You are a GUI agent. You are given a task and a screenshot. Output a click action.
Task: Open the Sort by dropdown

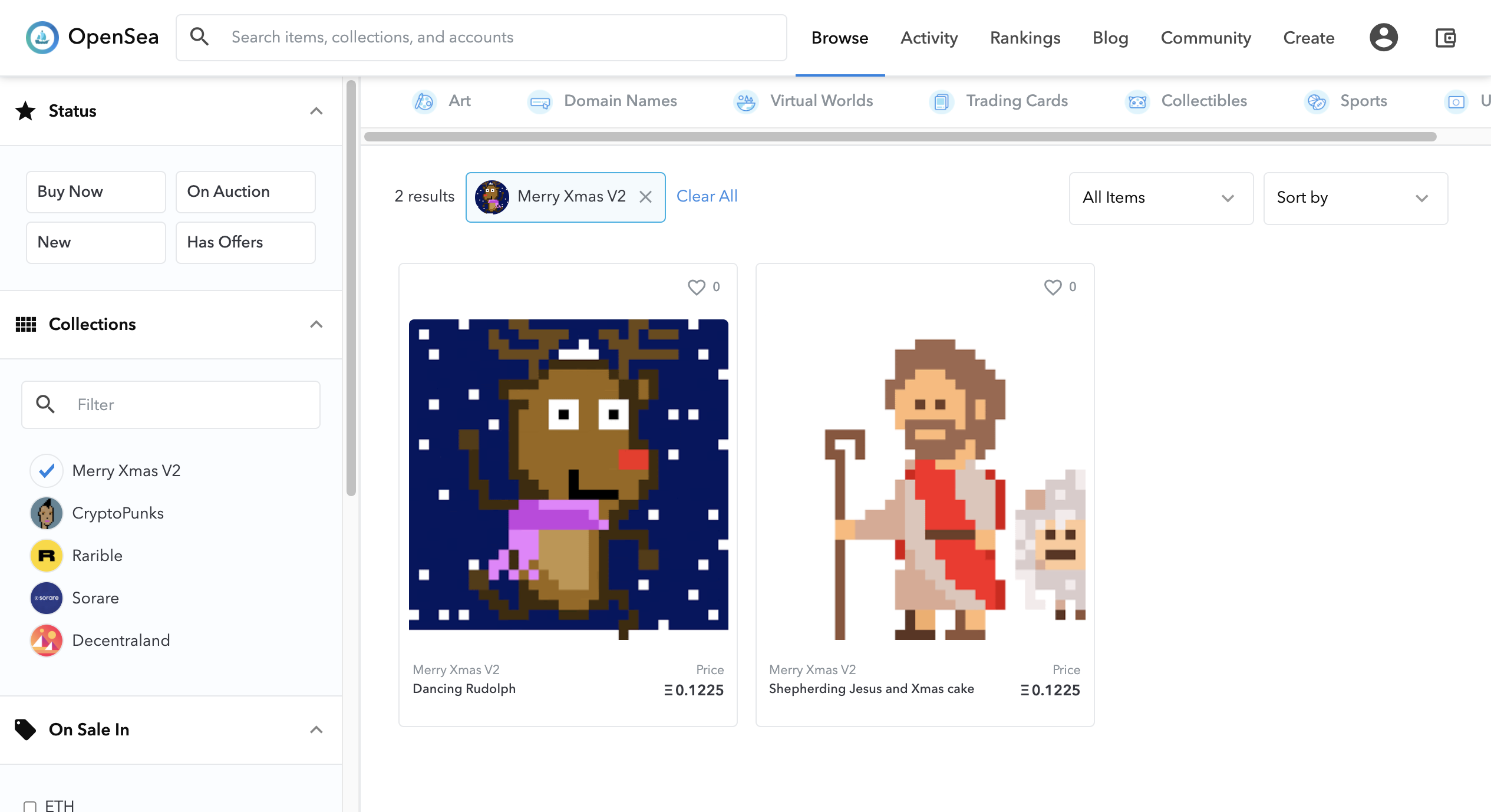pos(1355,198)
